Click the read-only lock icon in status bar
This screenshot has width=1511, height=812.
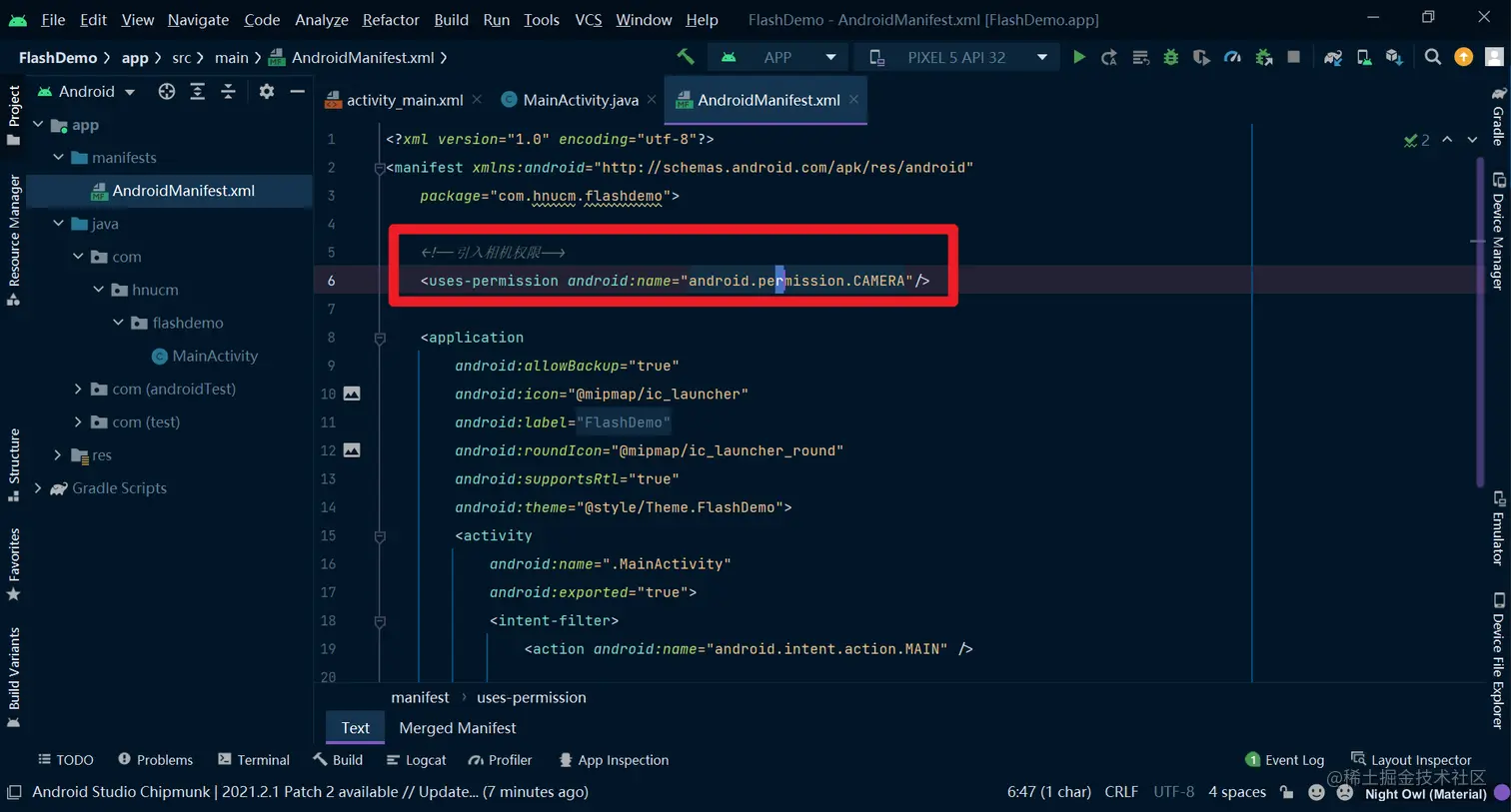click(x=1287, y=792)
